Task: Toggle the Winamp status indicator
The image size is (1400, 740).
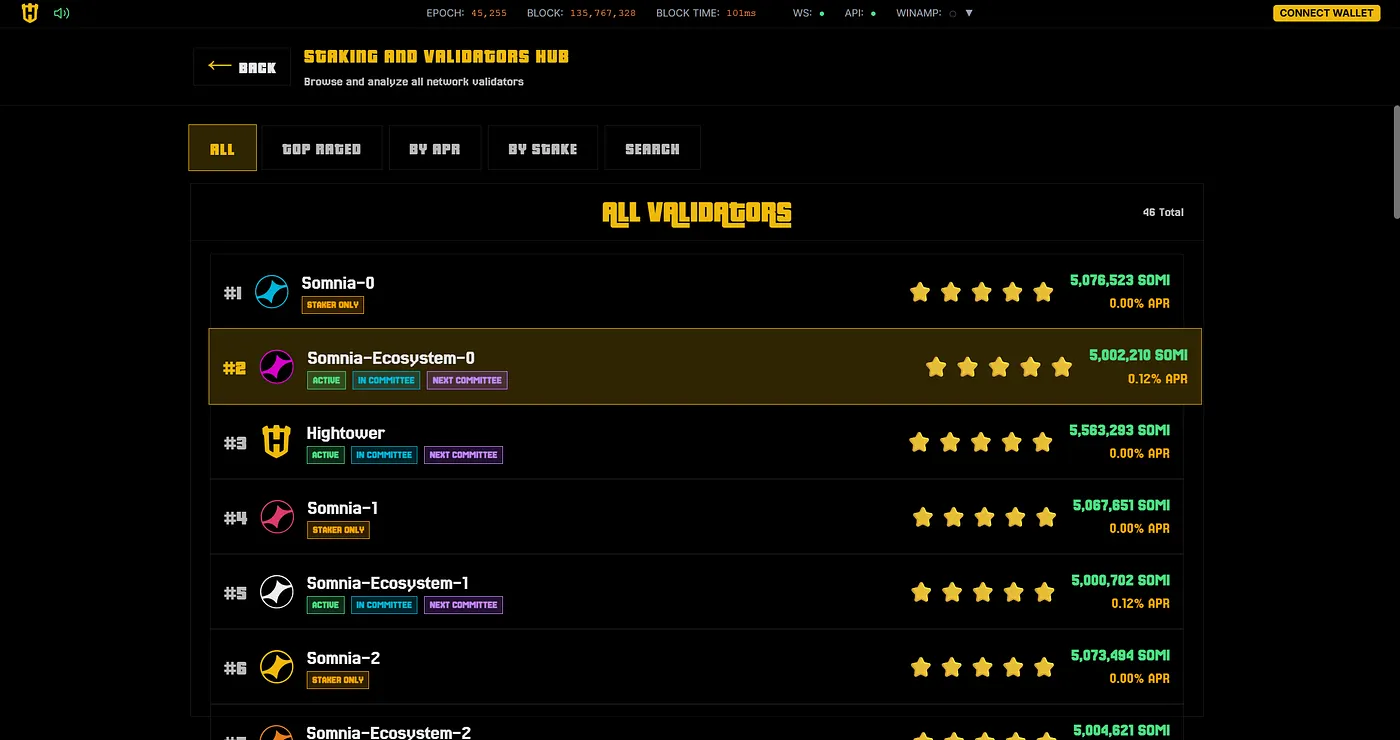Action: [953, 14]
